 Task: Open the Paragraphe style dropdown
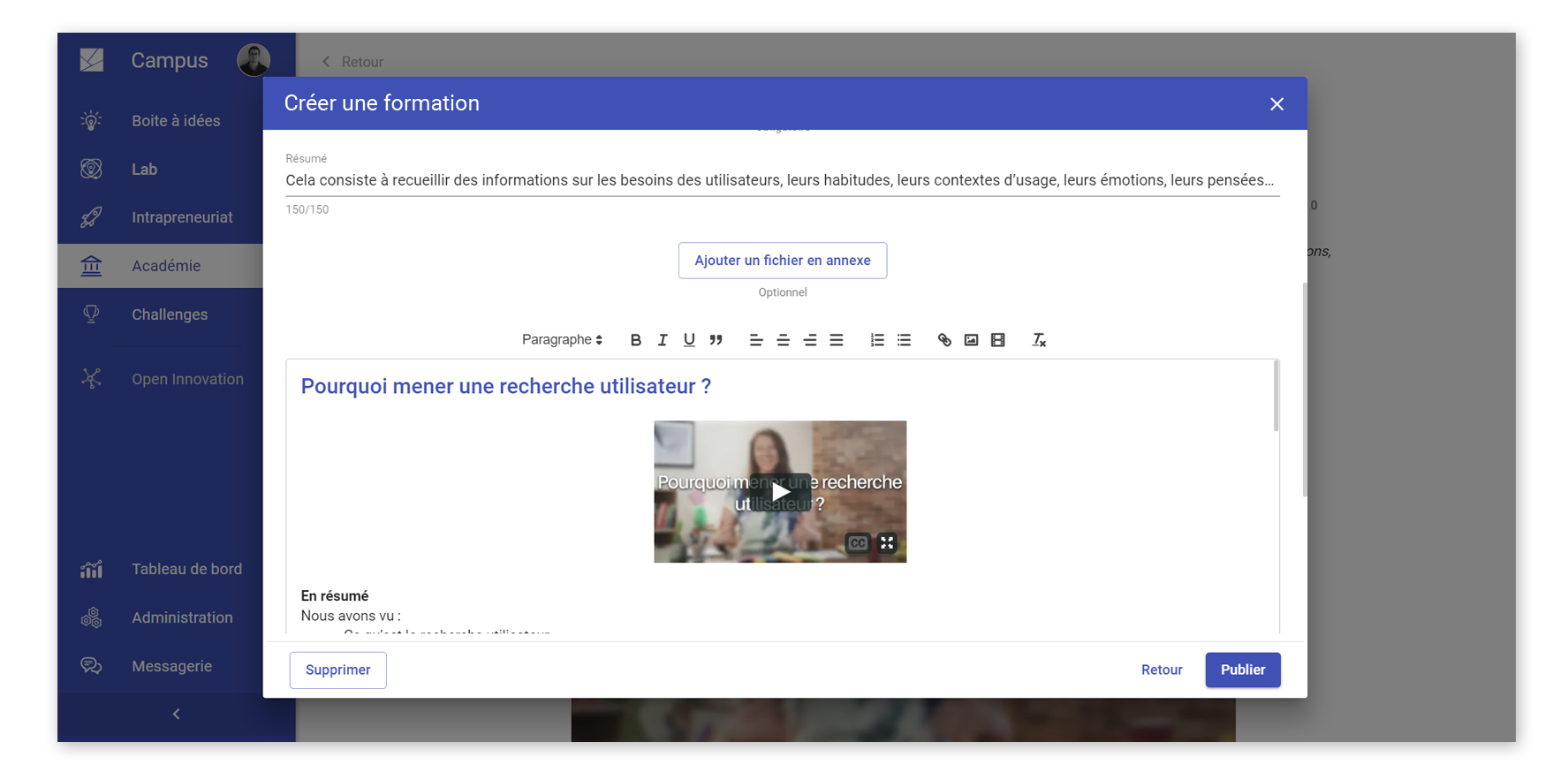pyautogui.click(x=562, y=340)
